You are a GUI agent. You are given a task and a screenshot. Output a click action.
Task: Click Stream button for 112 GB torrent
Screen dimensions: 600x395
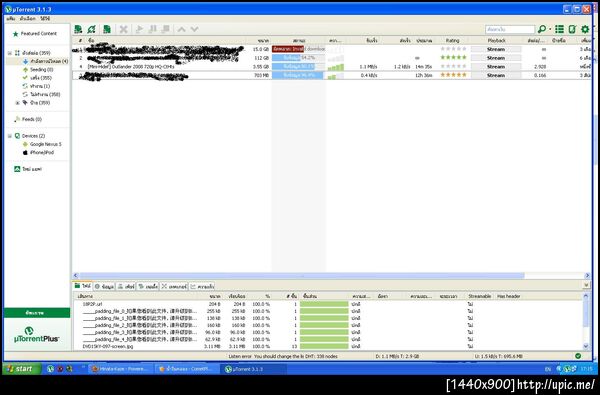pos(496,58)
